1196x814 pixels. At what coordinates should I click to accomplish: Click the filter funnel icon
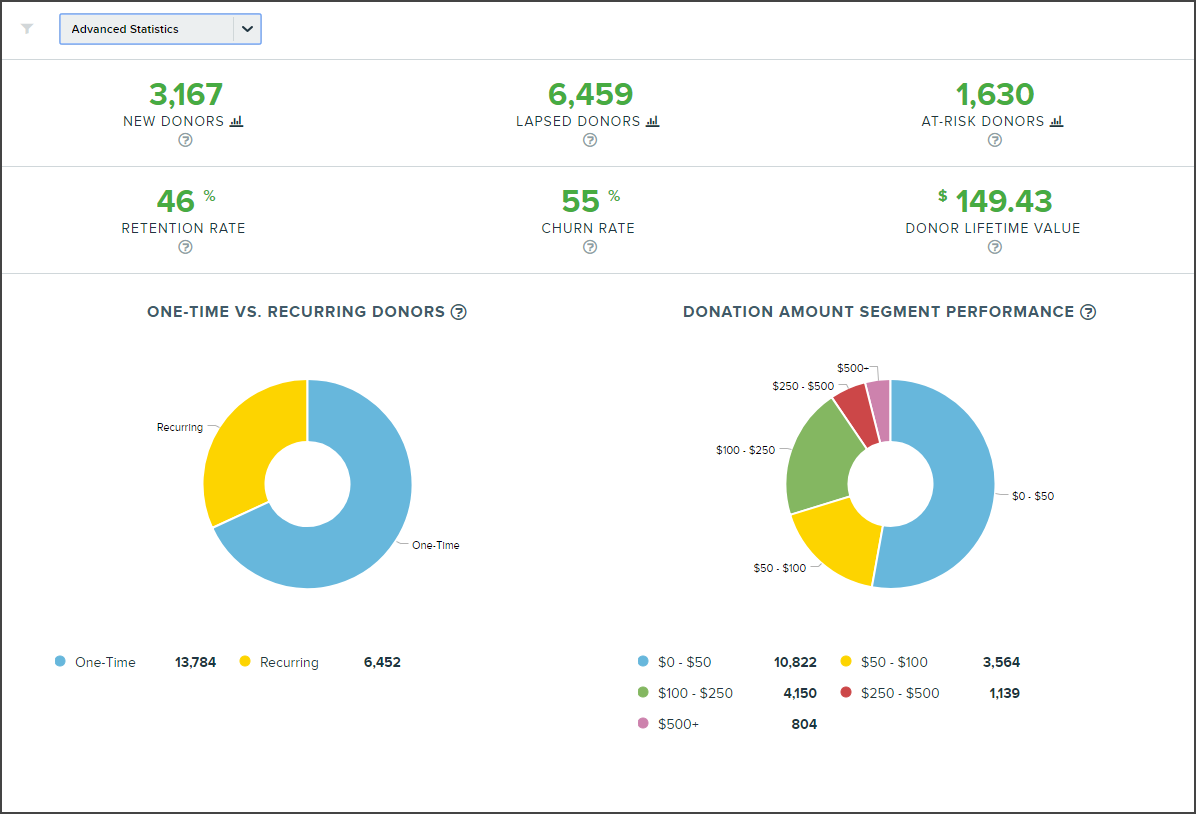point(27,29)
